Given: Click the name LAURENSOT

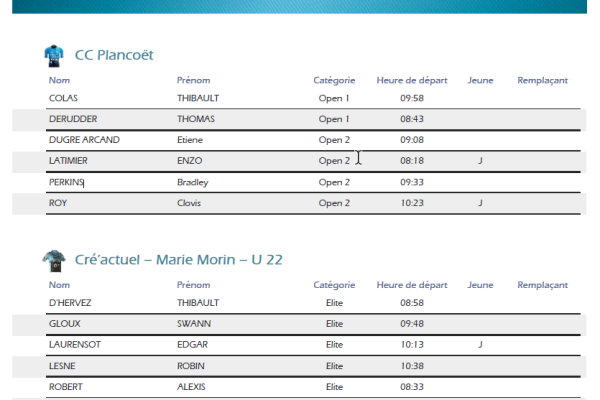Looking at the screenshot, I should coord(75,345).
